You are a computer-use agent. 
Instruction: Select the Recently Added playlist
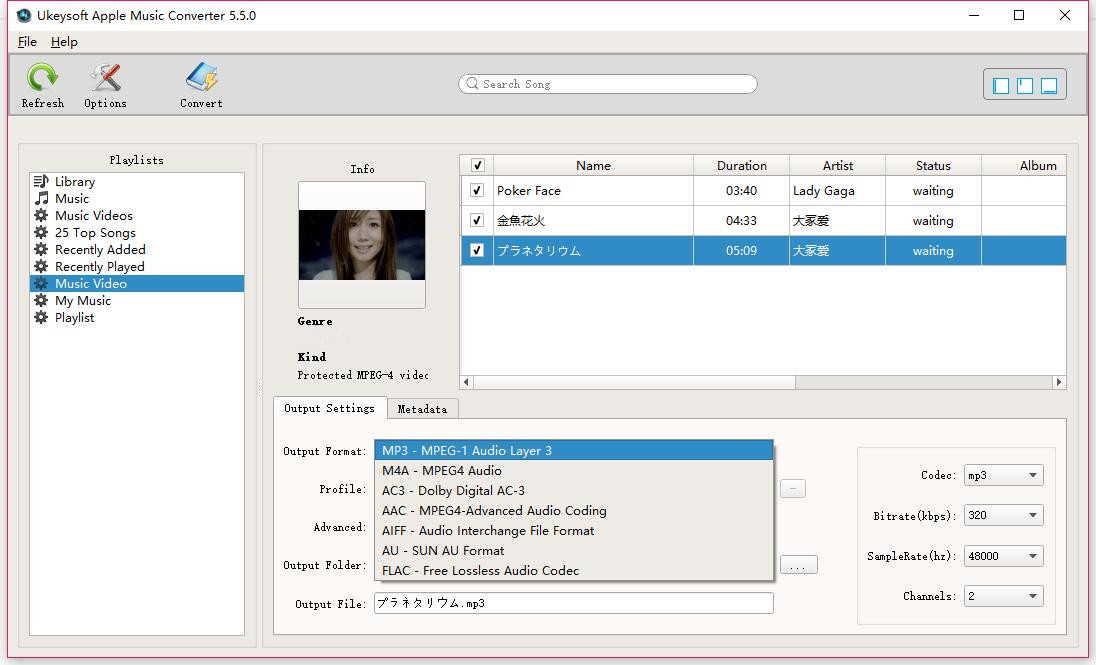coord(137,249)
